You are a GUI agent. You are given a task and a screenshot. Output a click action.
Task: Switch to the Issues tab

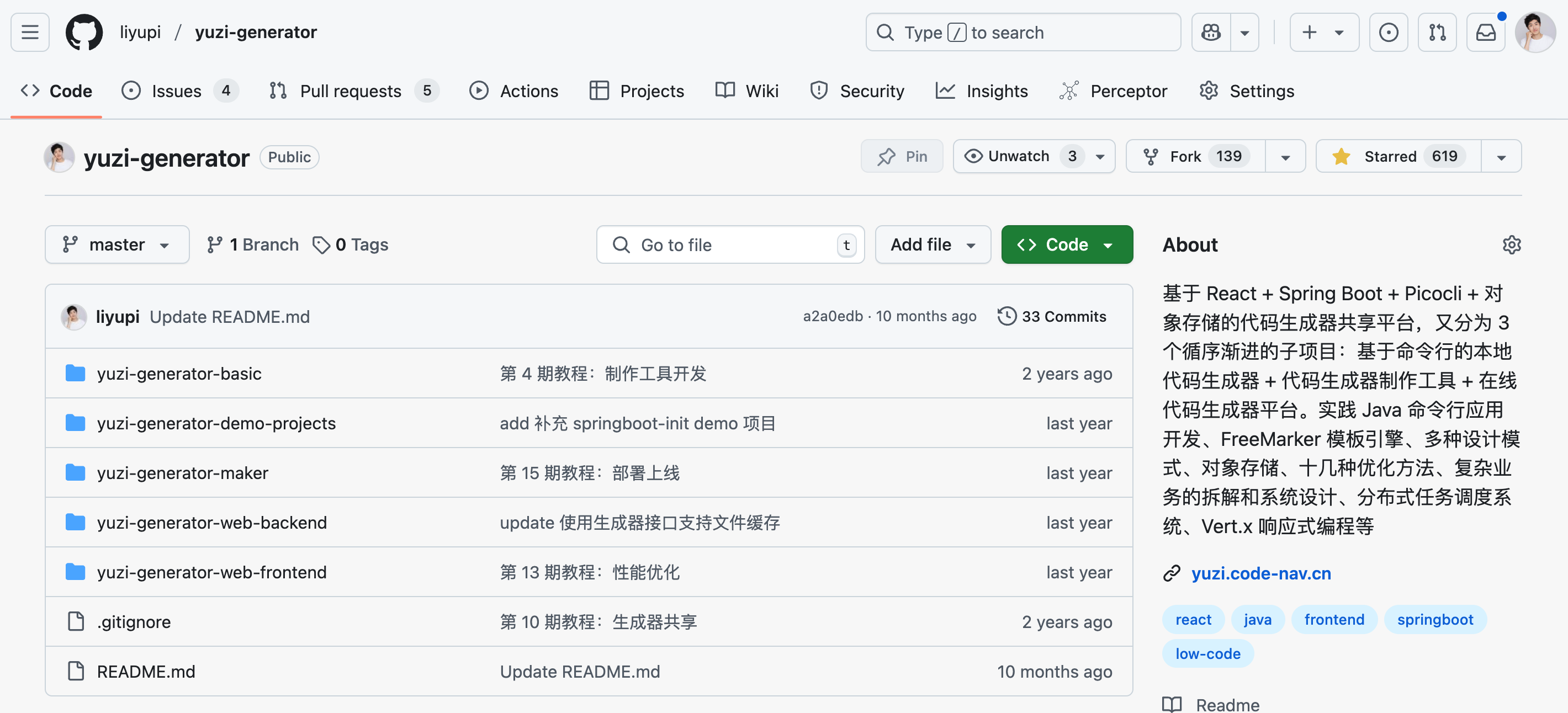pyautogui.click(x=176, y=91)
